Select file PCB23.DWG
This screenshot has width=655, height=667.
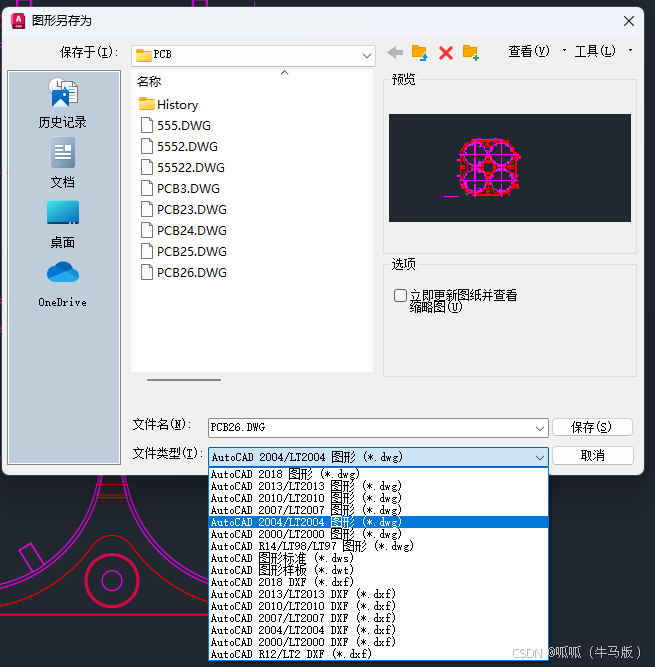click(184, 210)
